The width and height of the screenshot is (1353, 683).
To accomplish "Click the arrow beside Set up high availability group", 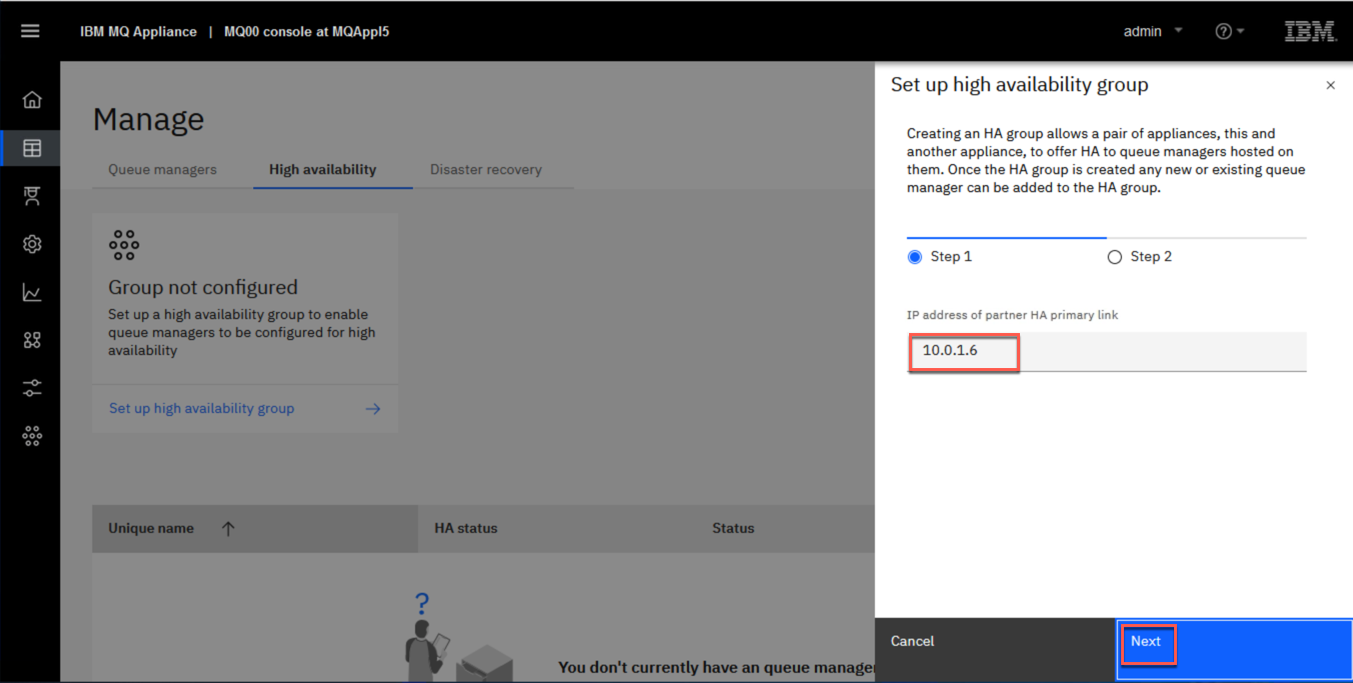I will (x=373, y=409).
